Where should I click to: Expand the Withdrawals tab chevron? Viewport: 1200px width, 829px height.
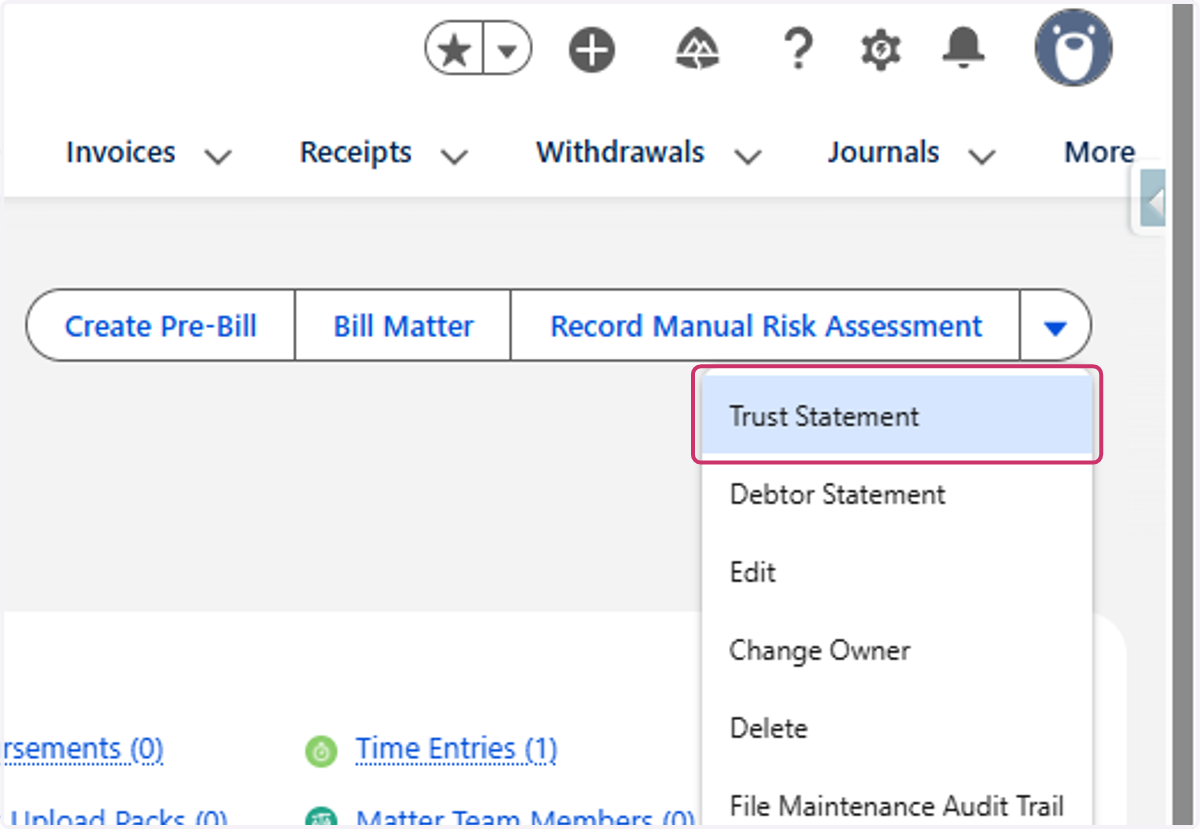[748, 156]
